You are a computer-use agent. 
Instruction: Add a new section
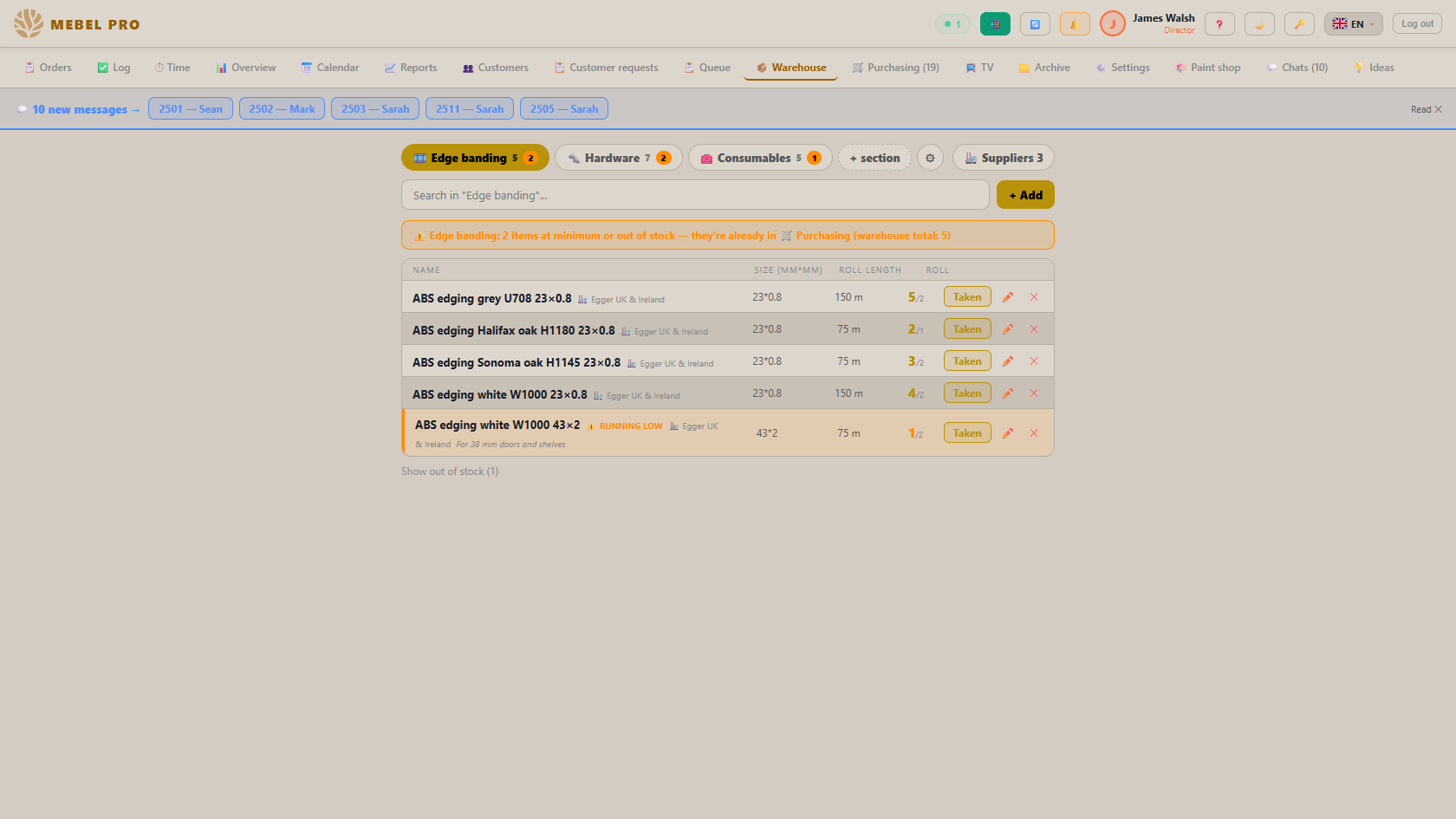point(874,158)
